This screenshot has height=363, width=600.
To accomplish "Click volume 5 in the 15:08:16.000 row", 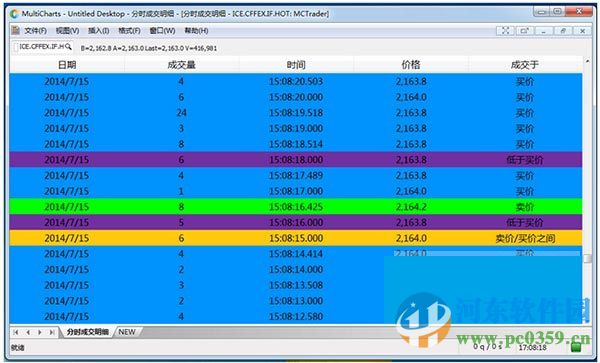I will pos(181,223).
